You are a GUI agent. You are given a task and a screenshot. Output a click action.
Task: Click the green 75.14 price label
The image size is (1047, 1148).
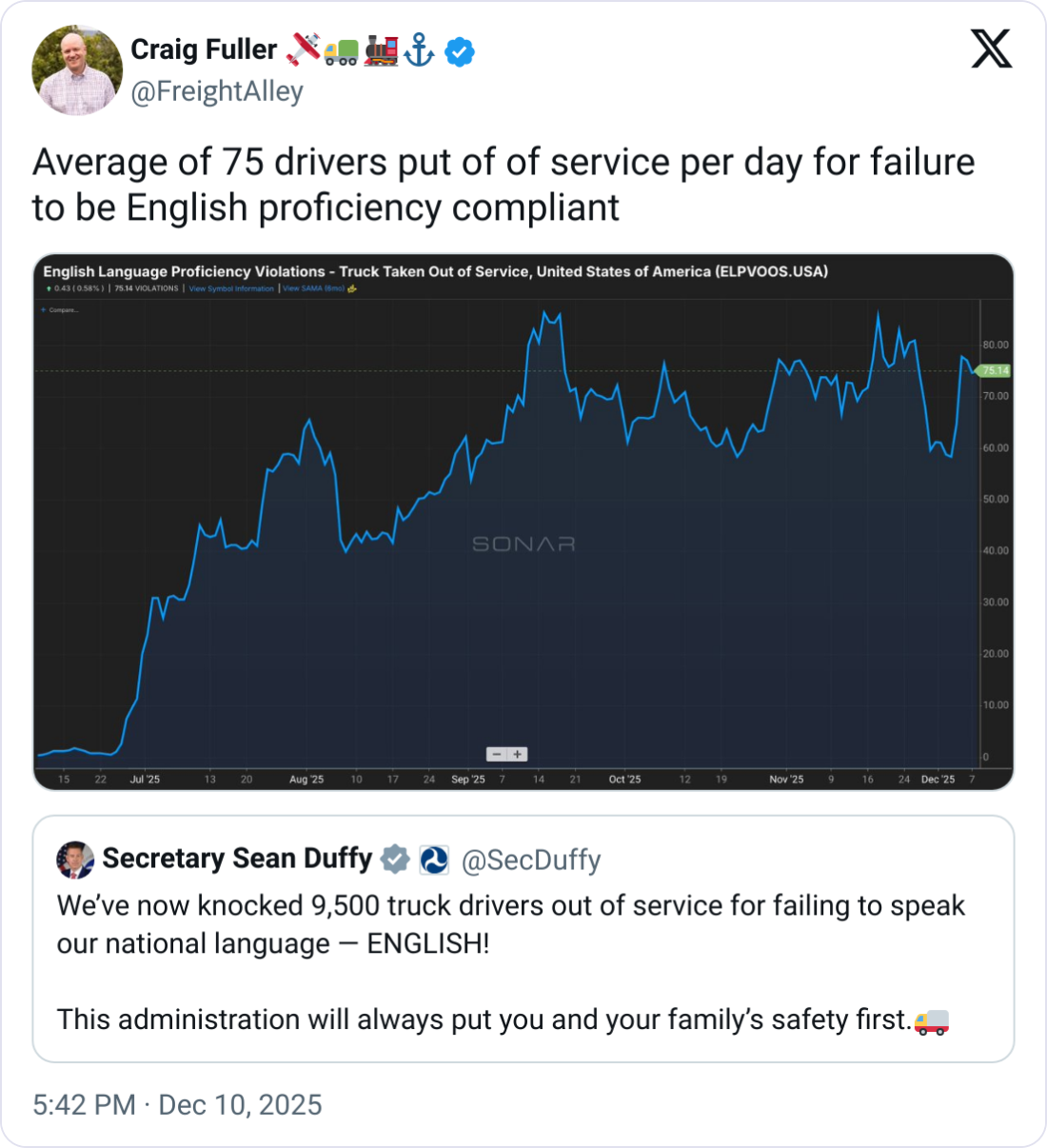click(x=995, y=370)
